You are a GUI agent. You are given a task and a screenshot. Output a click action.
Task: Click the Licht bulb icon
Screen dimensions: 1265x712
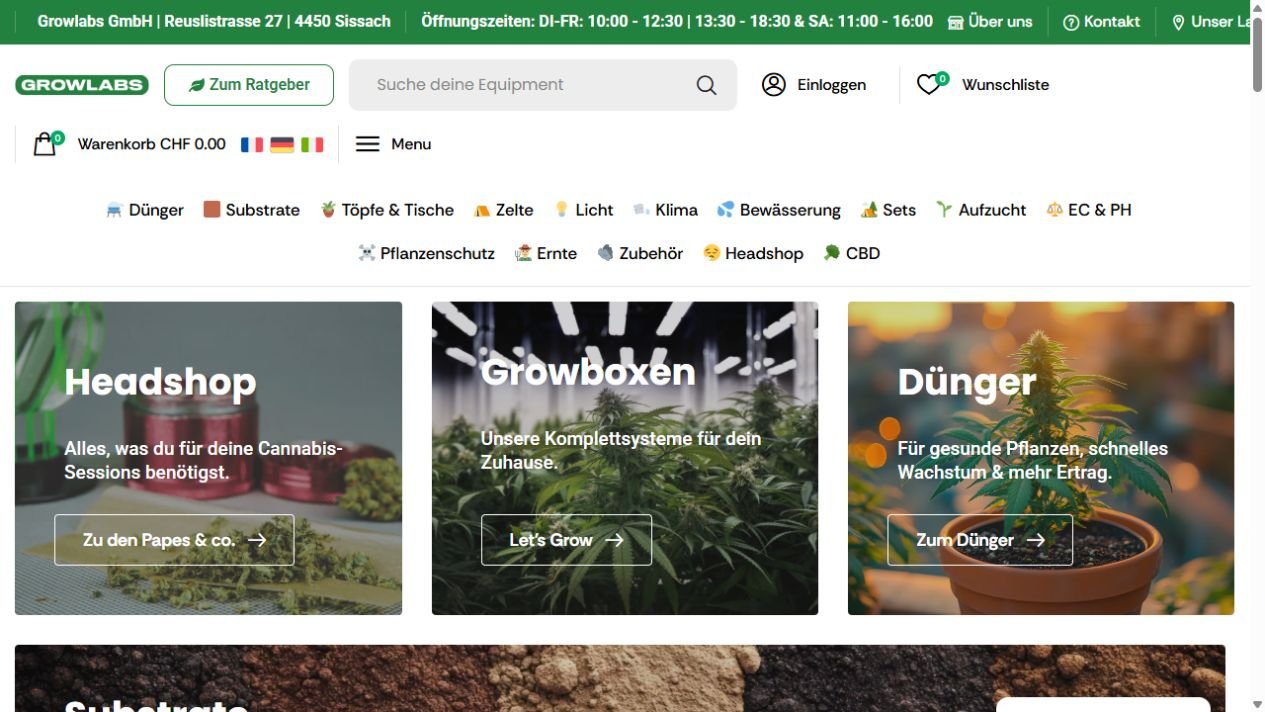point(562,209)
